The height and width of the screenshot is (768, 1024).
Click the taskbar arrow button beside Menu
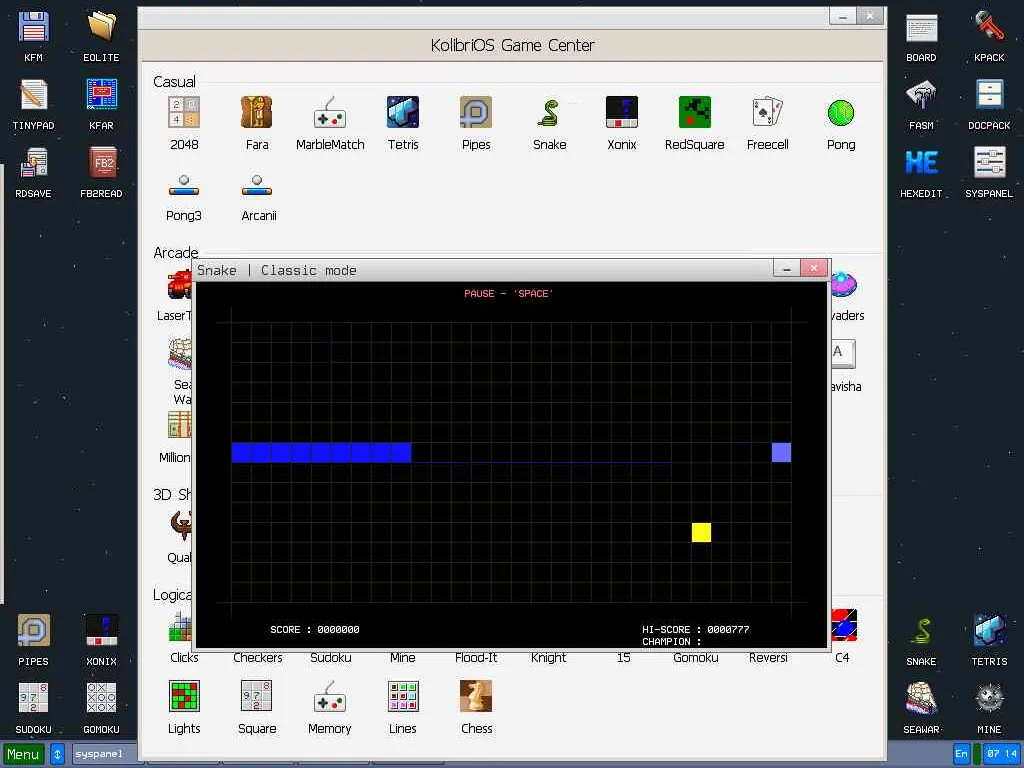tap(57, 754)
